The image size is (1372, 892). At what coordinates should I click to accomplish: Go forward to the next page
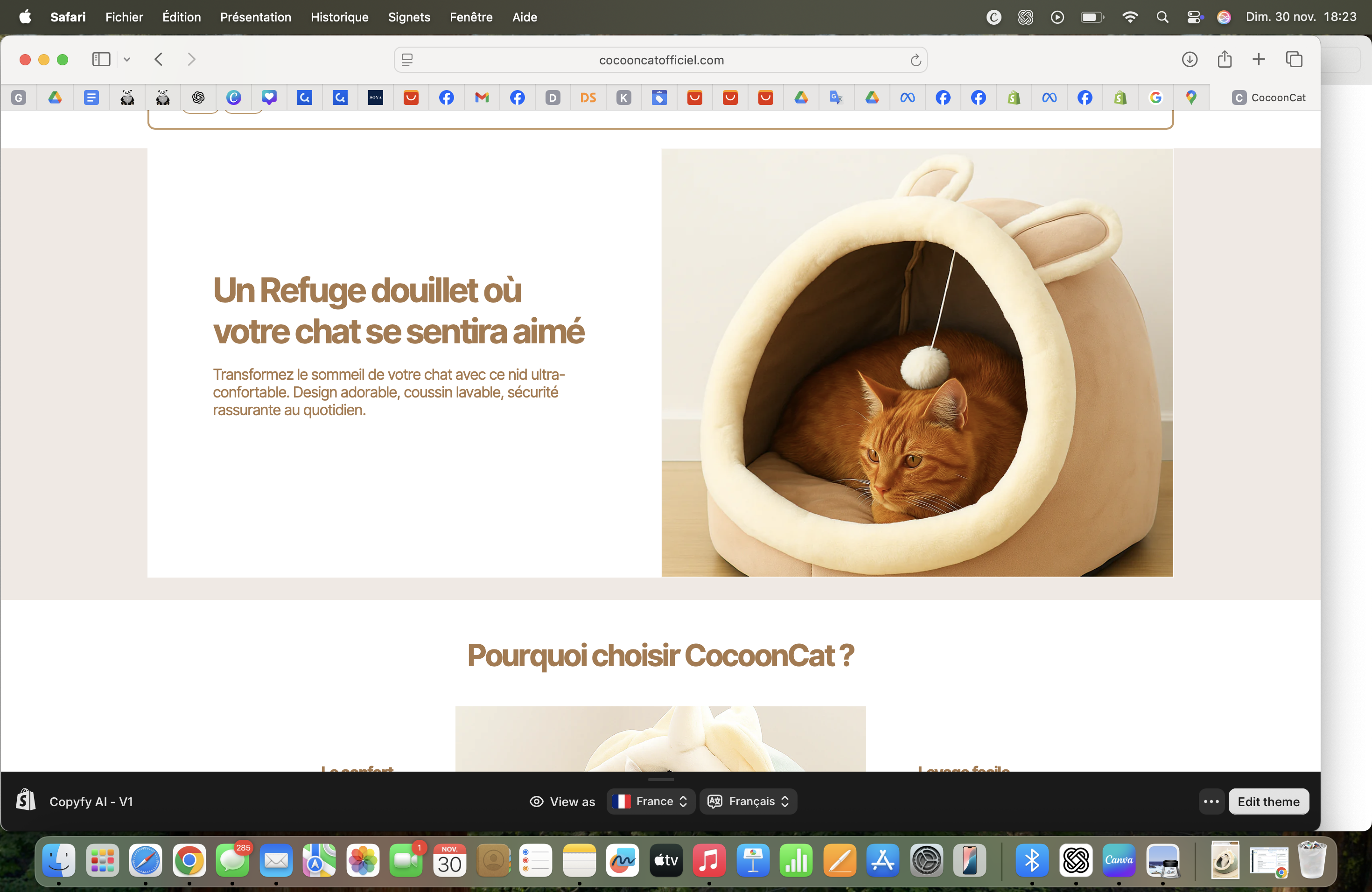[x=191, y=59]
